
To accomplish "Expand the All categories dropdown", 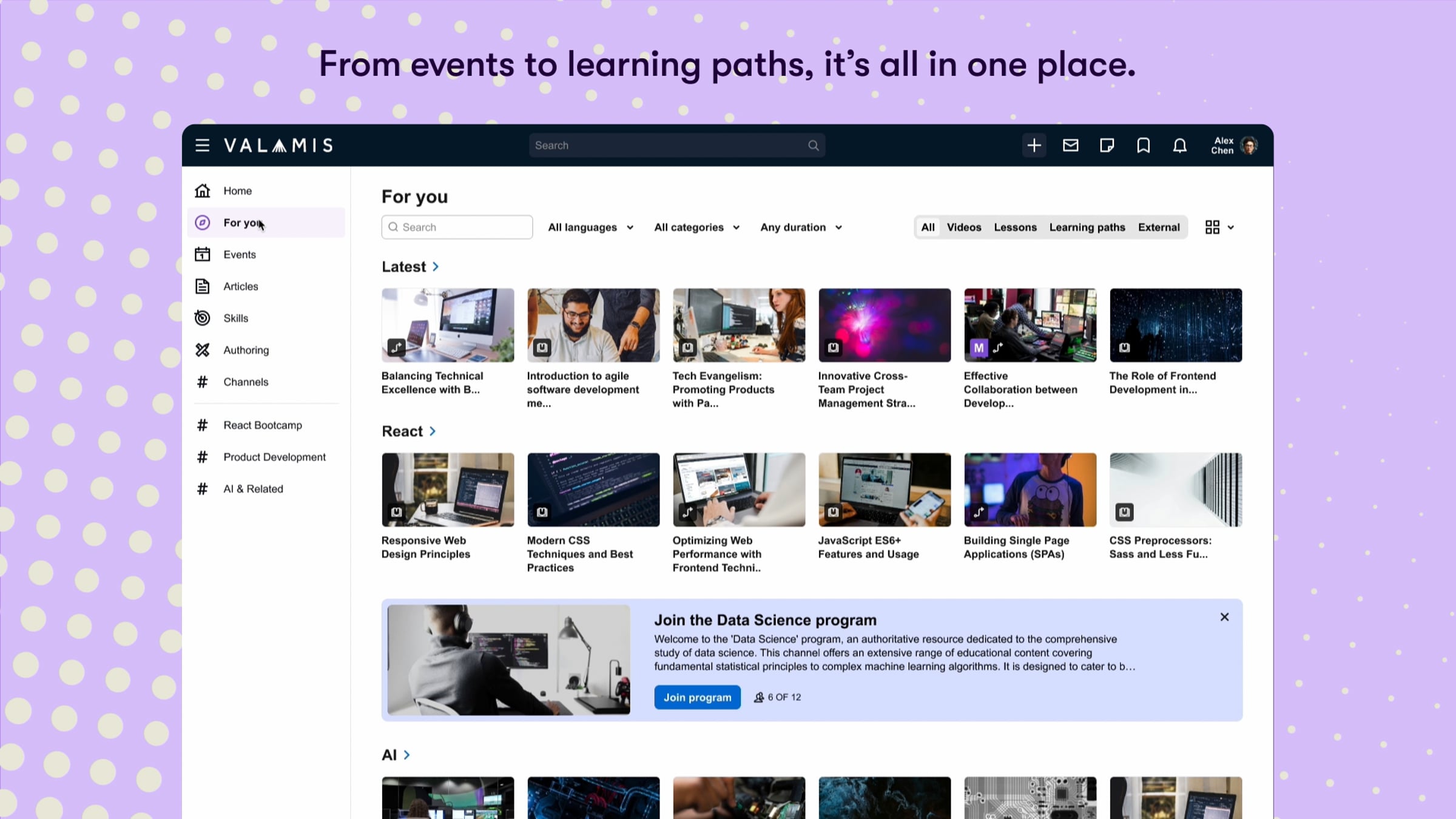I will pos(696,227).
